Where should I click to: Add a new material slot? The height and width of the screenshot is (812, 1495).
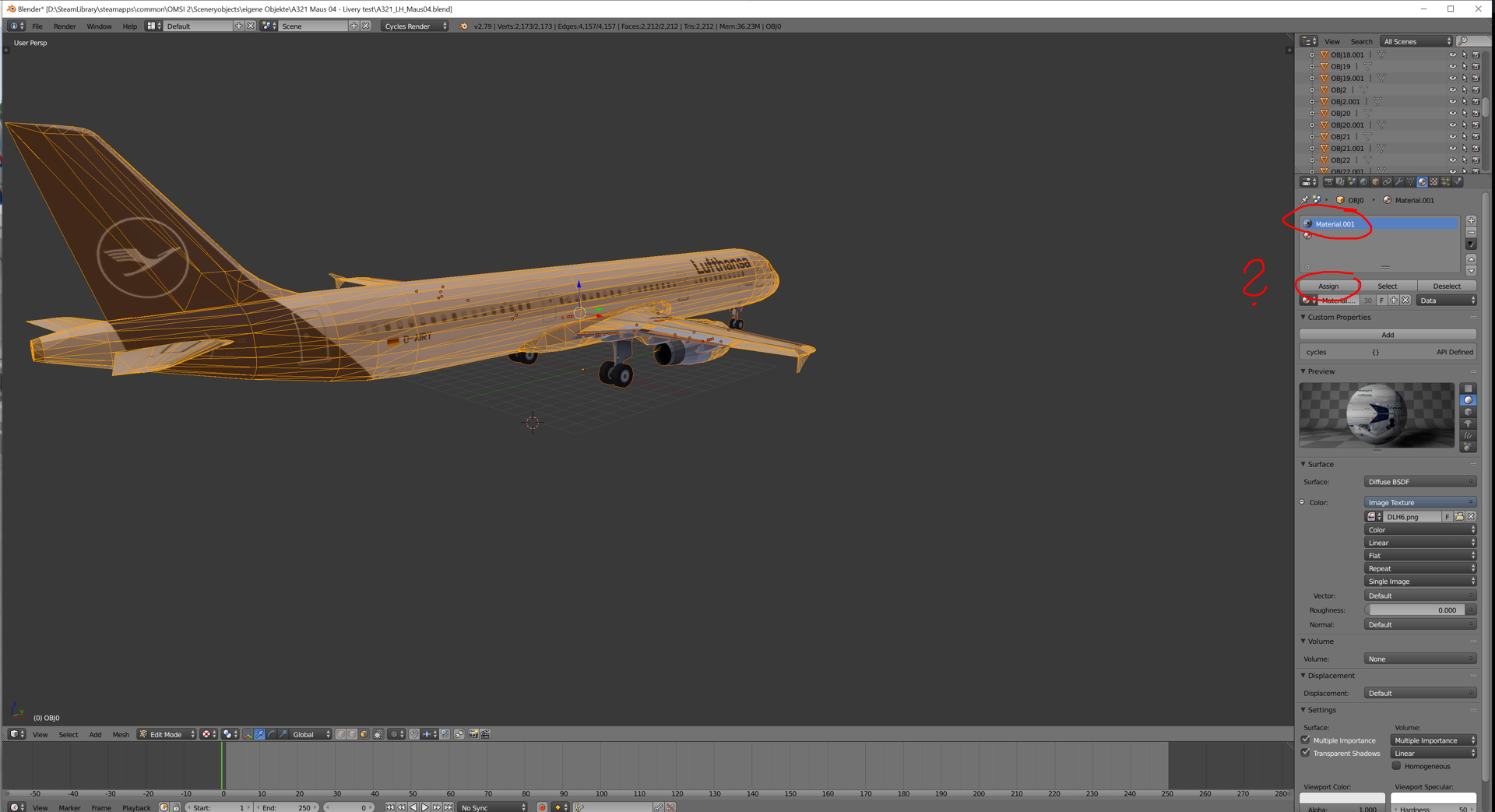tap(1471, 221)
